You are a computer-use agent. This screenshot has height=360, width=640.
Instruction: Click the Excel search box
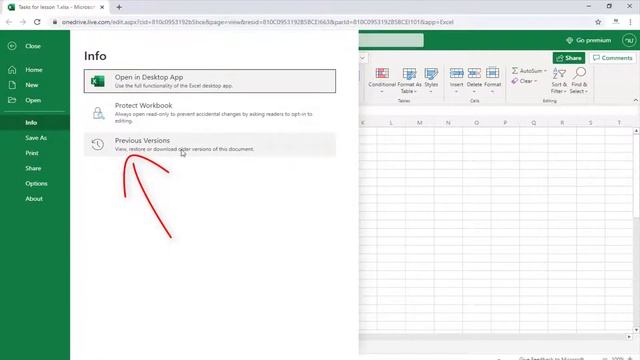[391, 40]
